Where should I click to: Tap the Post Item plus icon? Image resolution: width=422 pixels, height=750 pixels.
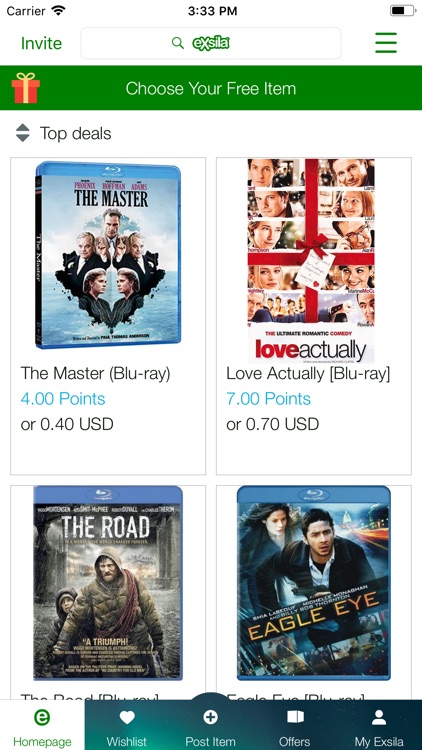pos(211,717)
